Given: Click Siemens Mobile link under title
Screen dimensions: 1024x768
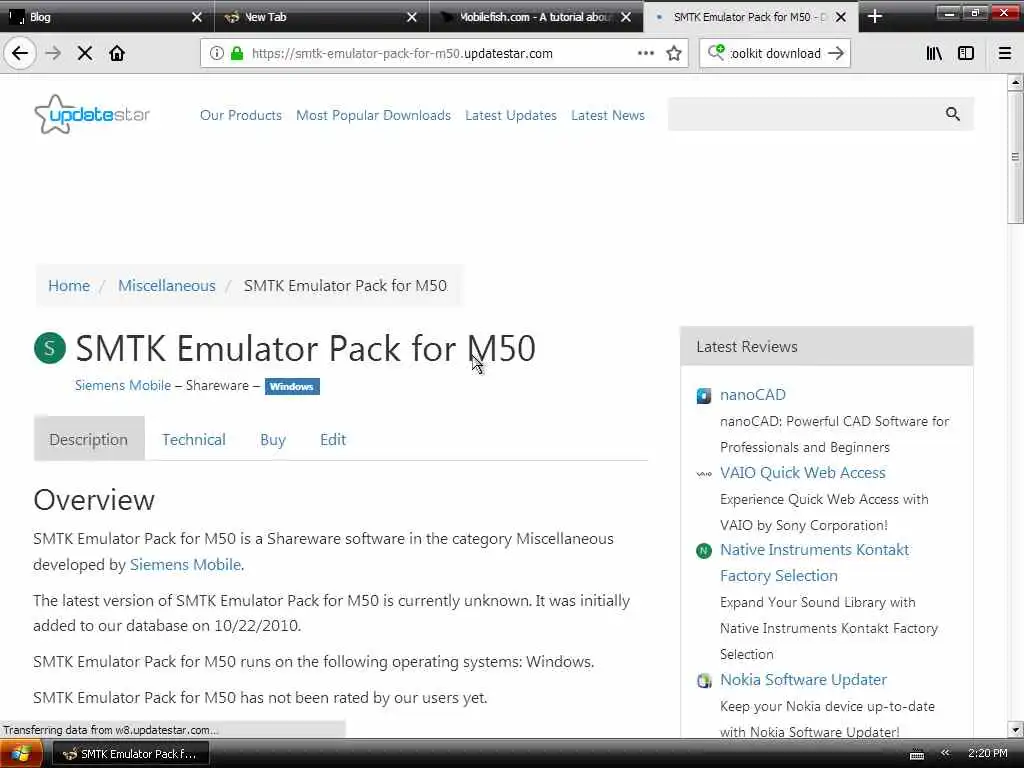Looking at the screenshot, I should pos(123,385).
